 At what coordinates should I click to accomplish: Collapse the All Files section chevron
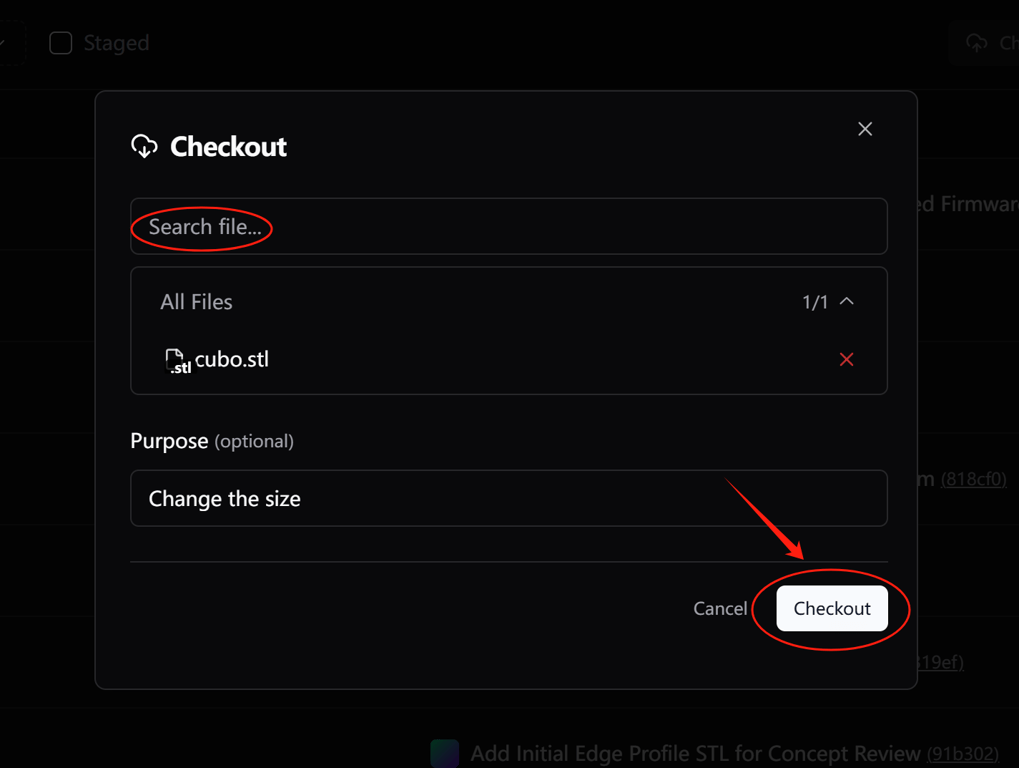[x=846, y=301]
